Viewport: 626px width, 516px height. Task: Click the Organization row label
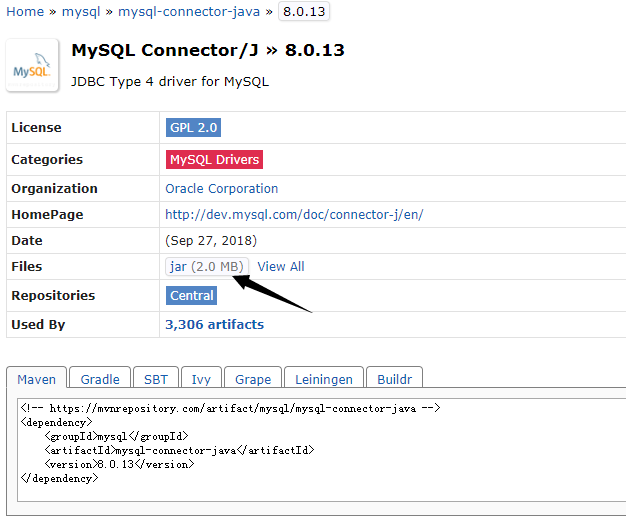pos(54,189)
